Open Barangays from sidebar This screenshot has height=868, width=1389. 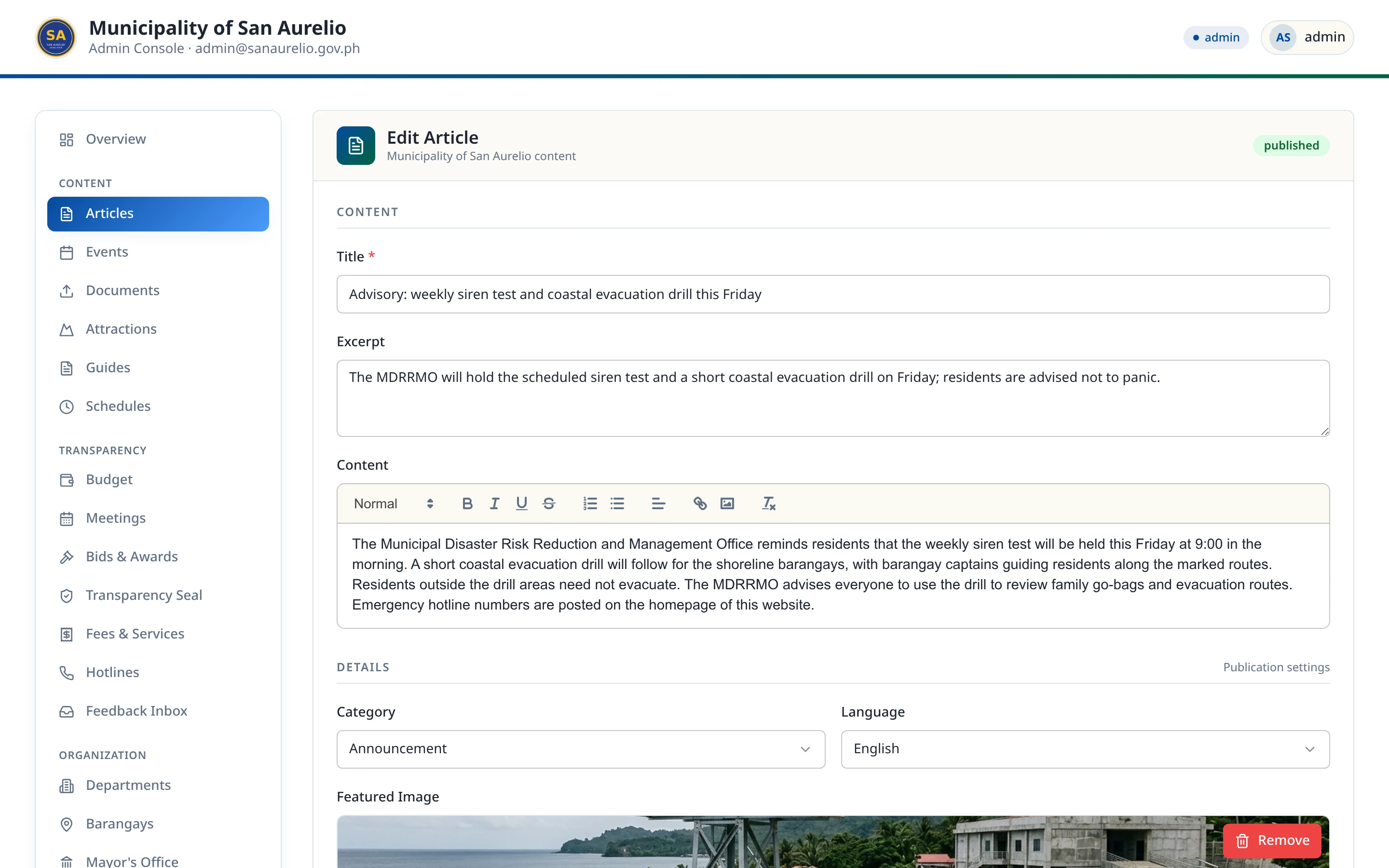(158, 824)
